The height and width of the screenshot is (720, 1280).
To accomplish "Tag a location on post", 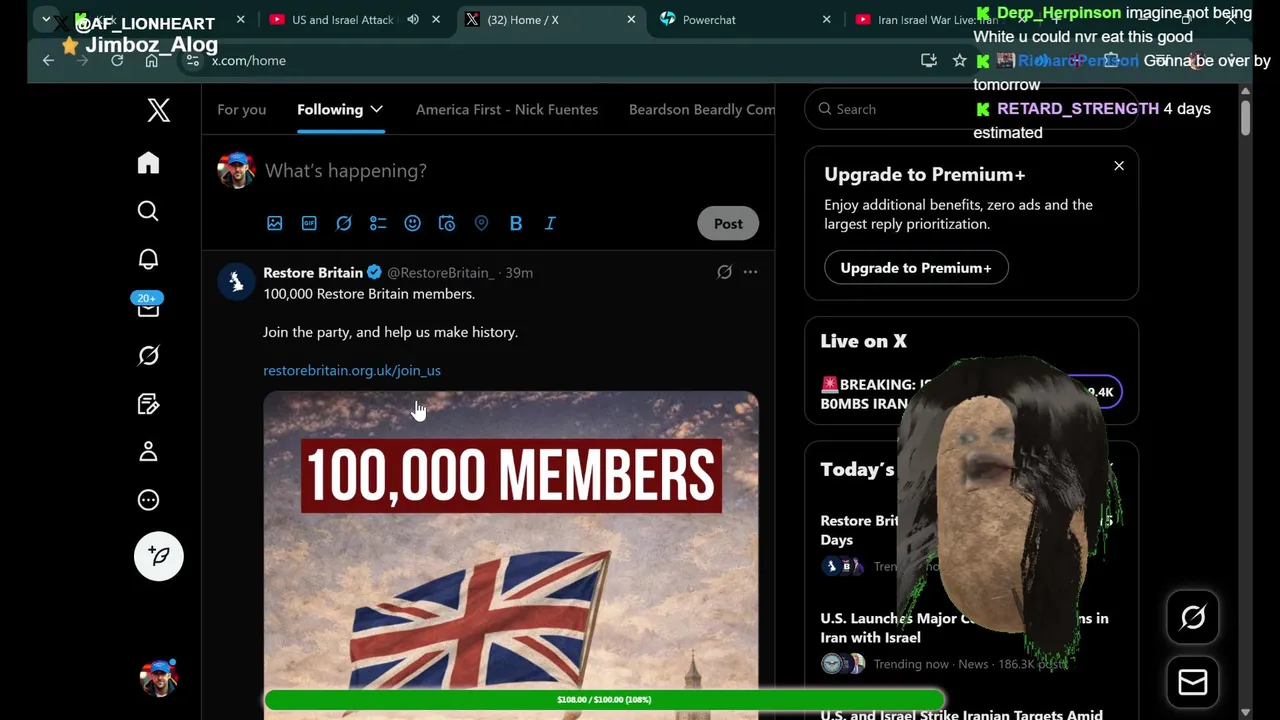I will (481, 223).
